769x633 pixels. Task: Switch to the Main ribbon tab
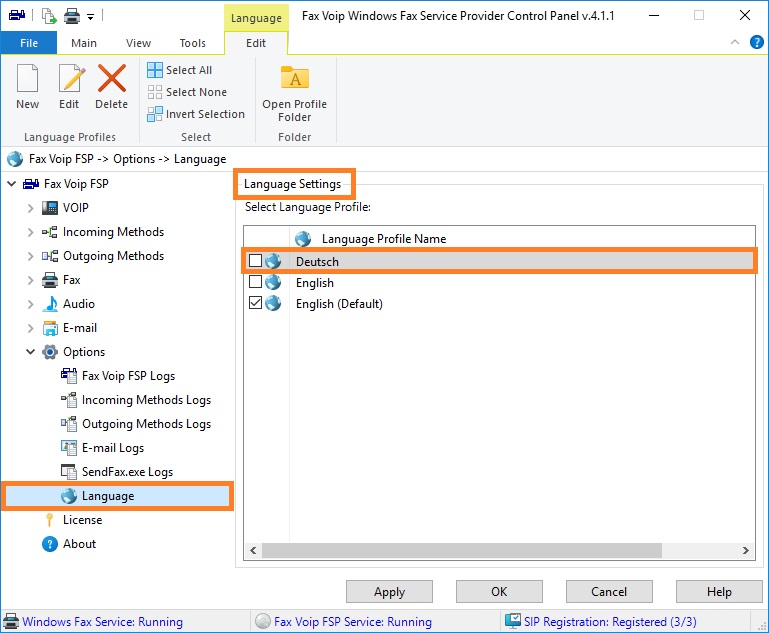tap(84, 43)
